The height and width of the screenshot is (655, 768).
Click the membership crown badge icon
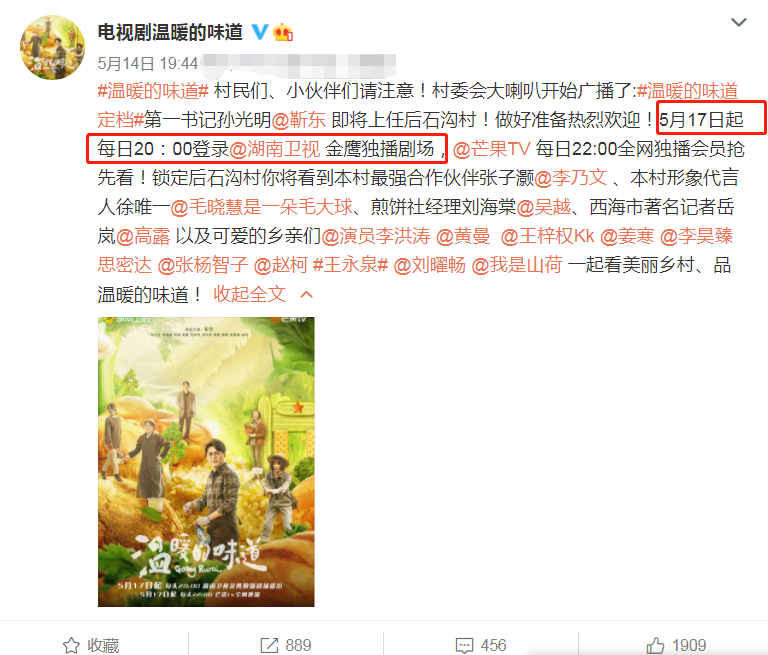(x=283, y=32)
